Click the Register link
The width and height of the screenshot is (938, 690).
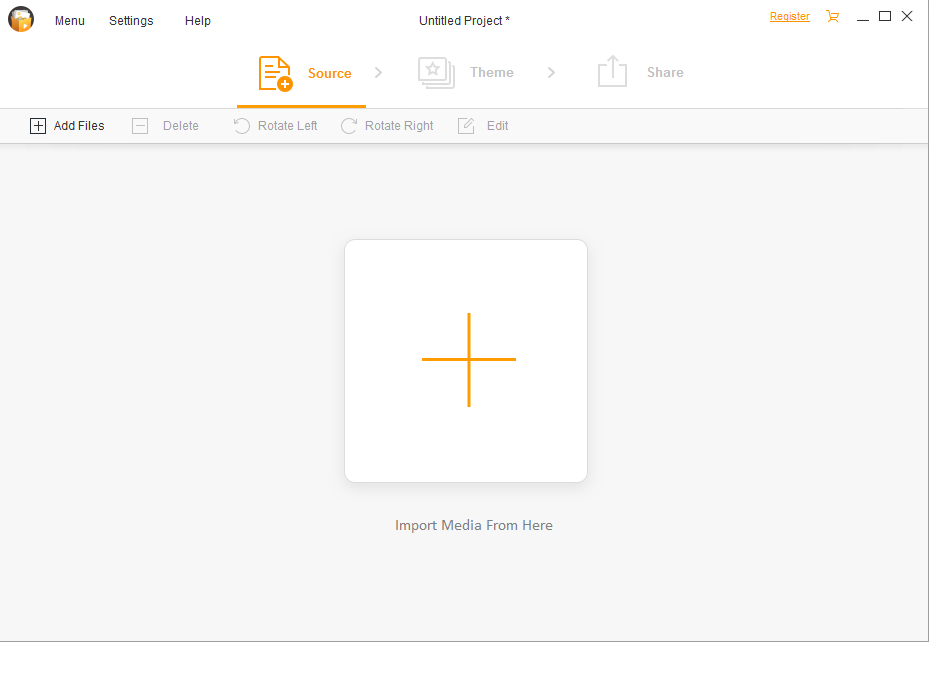(x=790, y=16)
